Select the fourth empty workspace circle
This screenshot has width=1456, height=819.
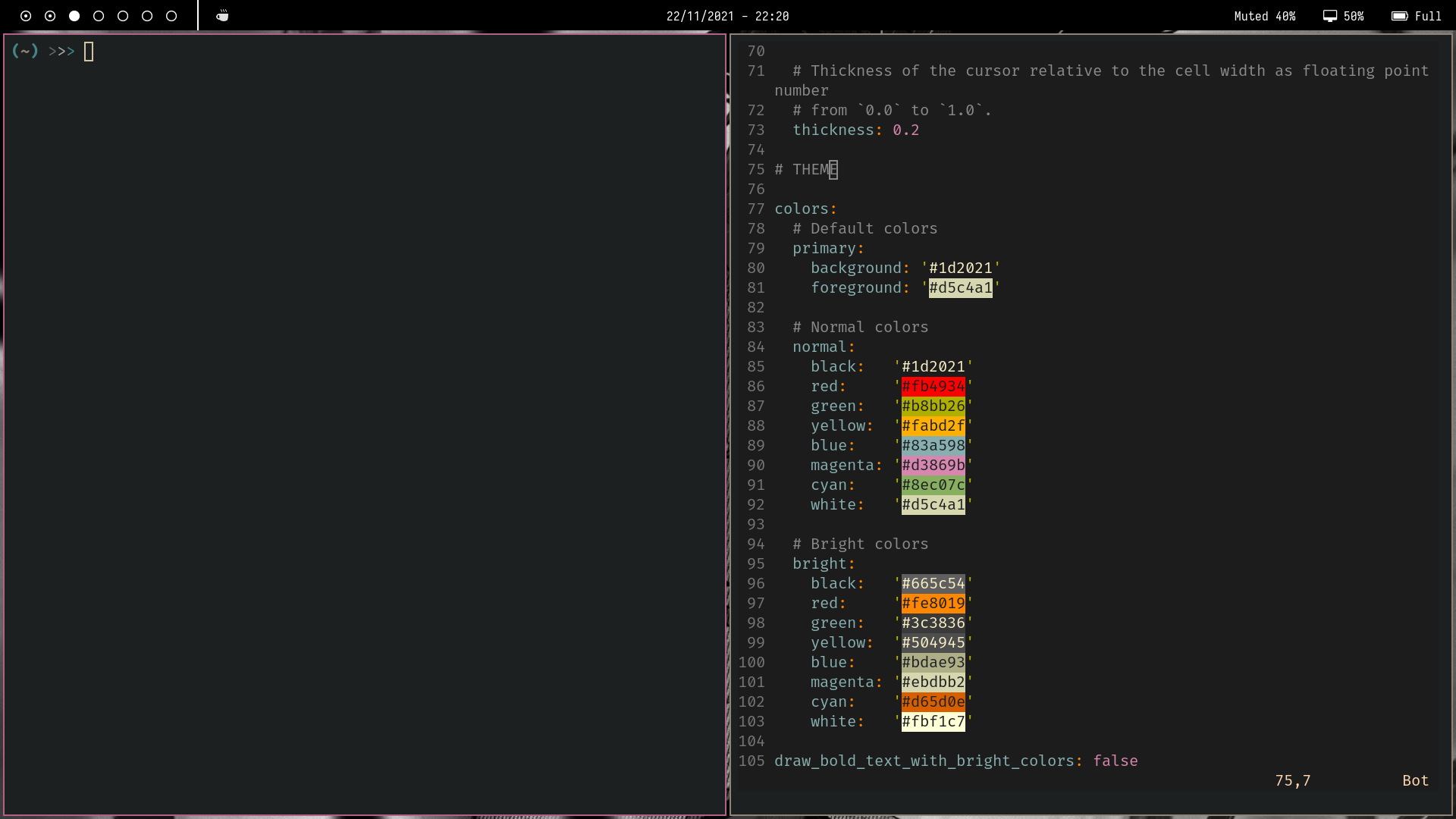pyautogui.click(x=99, y=15)
